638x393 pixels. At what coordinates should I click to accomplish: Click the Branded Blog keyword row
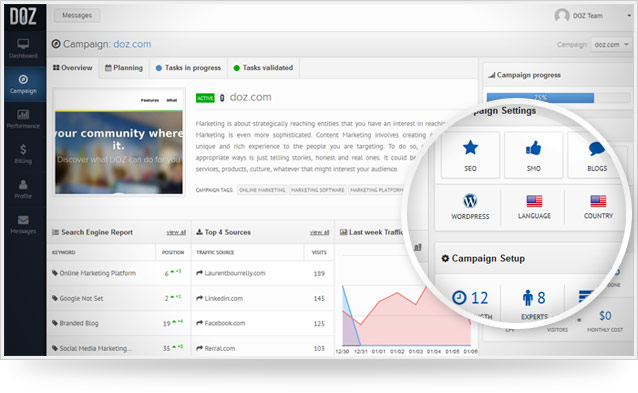119,323
